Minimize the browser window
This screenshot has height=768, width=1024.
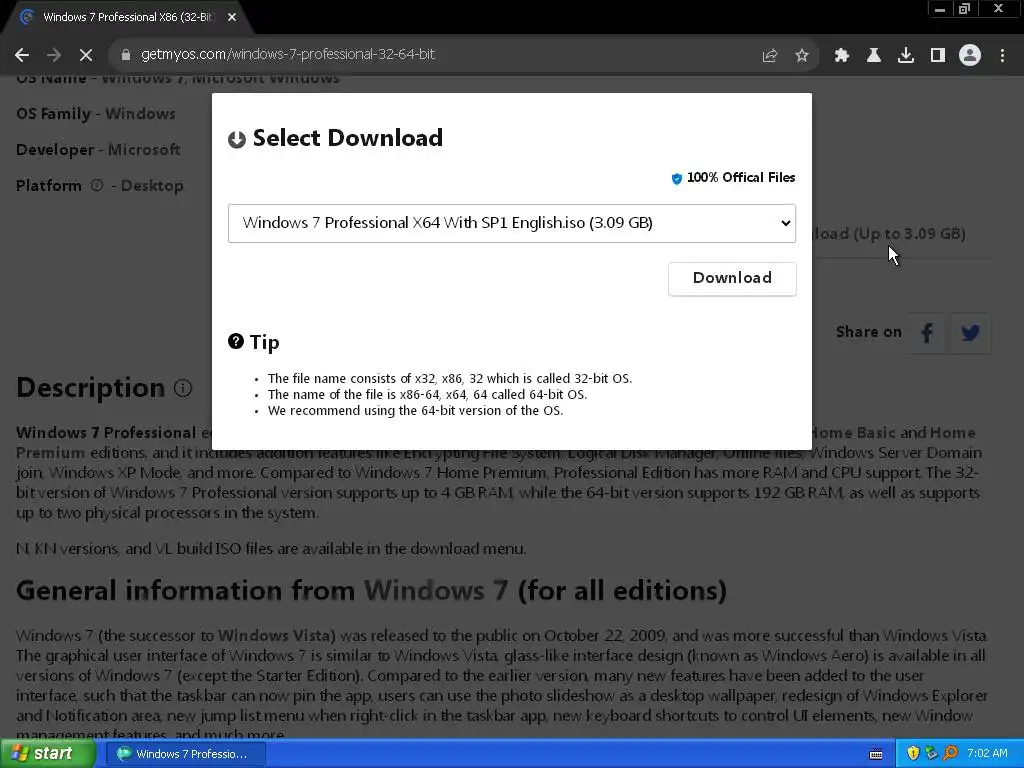coord(939,9)
